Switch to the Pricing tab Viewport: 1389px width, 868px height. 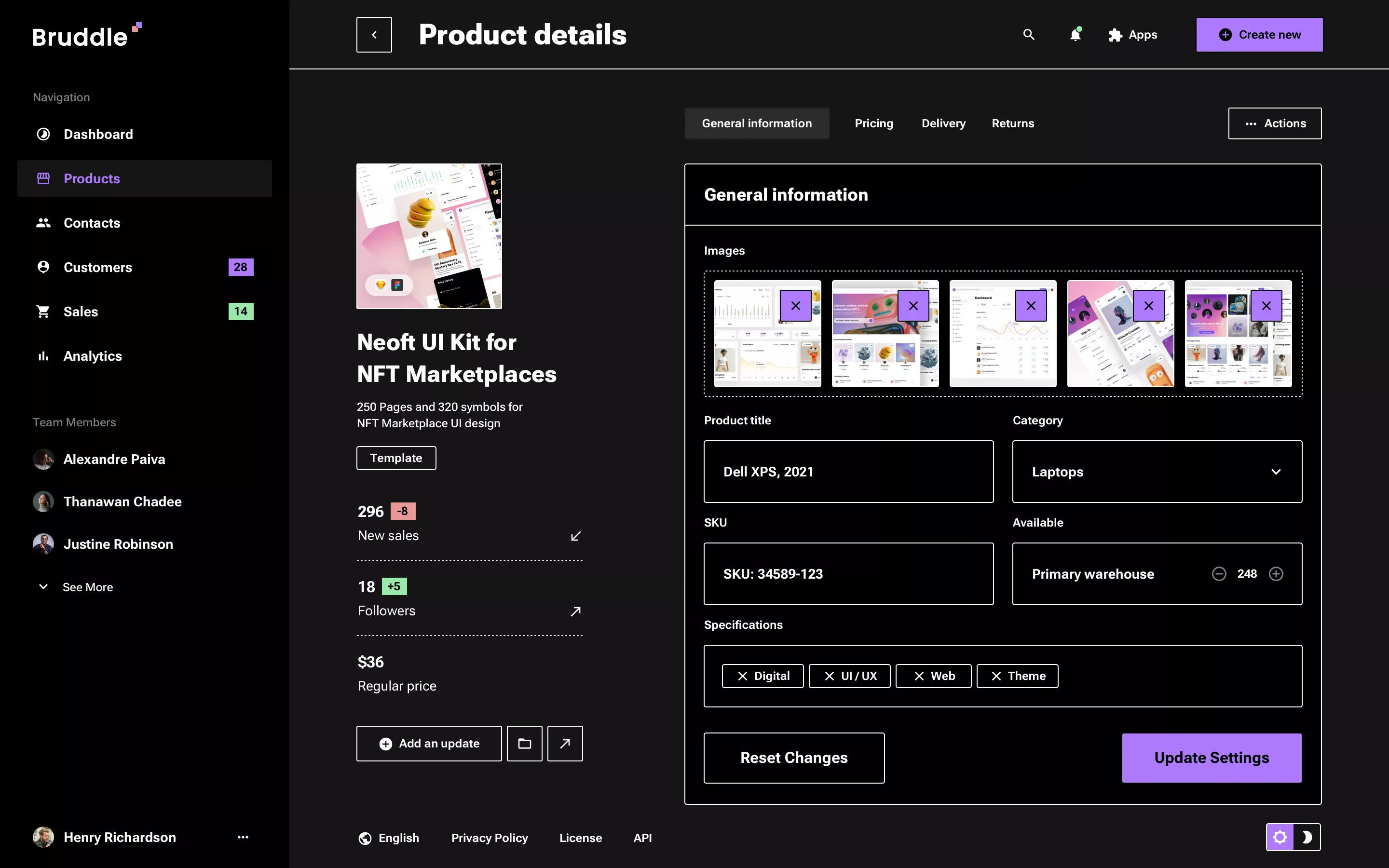[x=873, y=123]
